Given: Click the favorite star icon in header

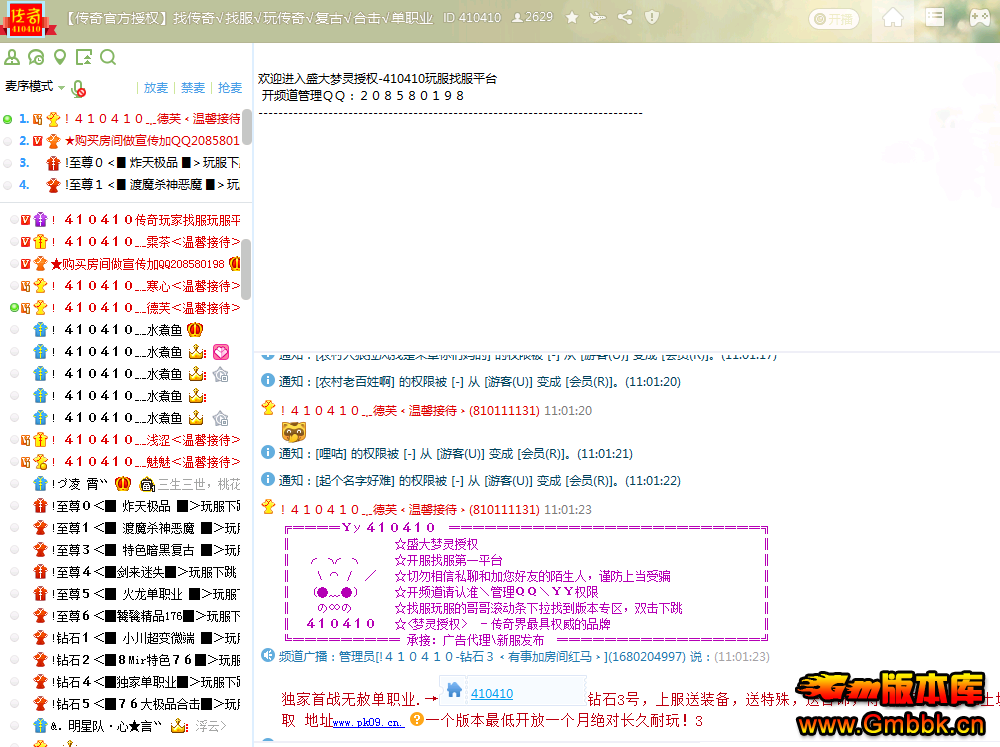Looking at the screenshot, I should click(572, 17).
